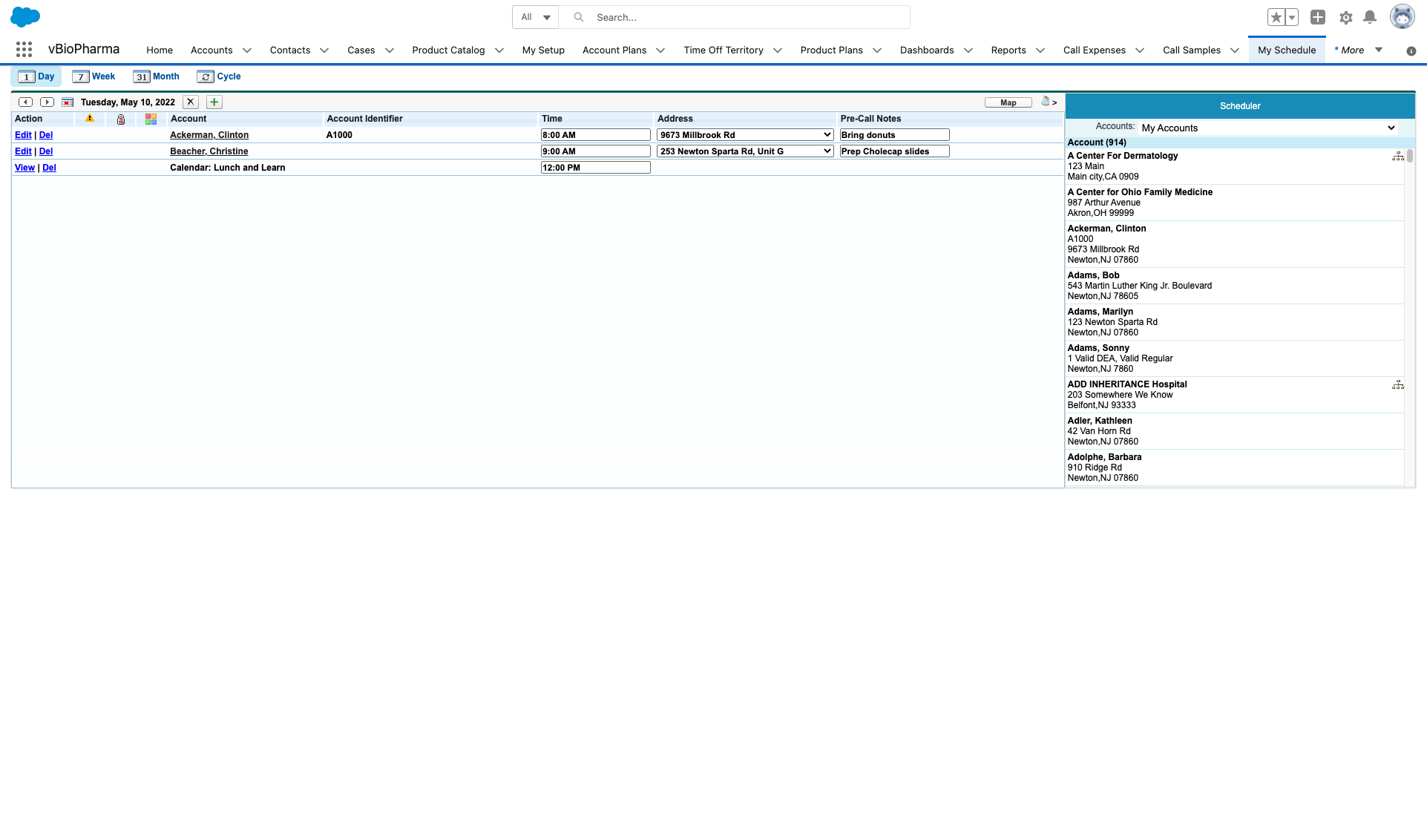1427x840 pixels.
Task: Open address dropdown for Ackerman, Clinton
Action: (x=745, y=135)
